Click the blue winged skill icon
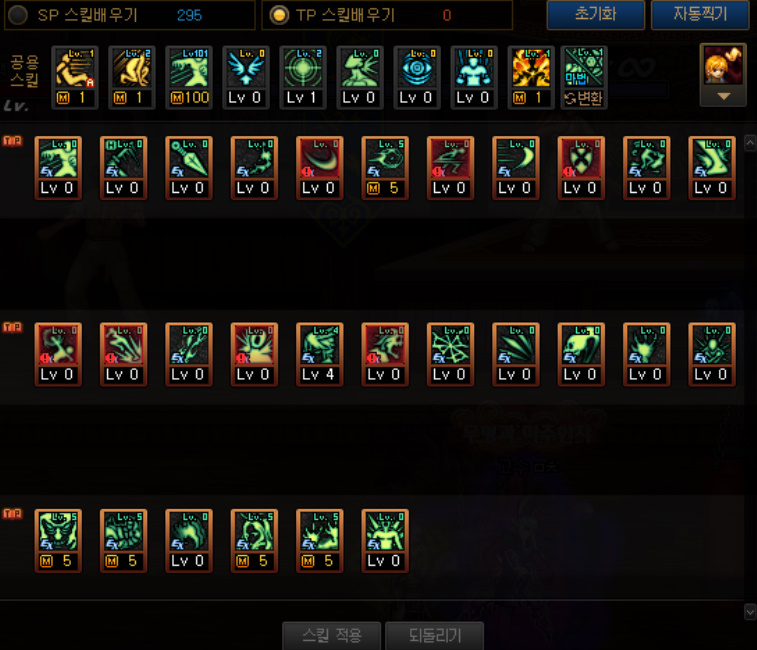This screenshot has width=757, height=650. (x=246, y=77)
